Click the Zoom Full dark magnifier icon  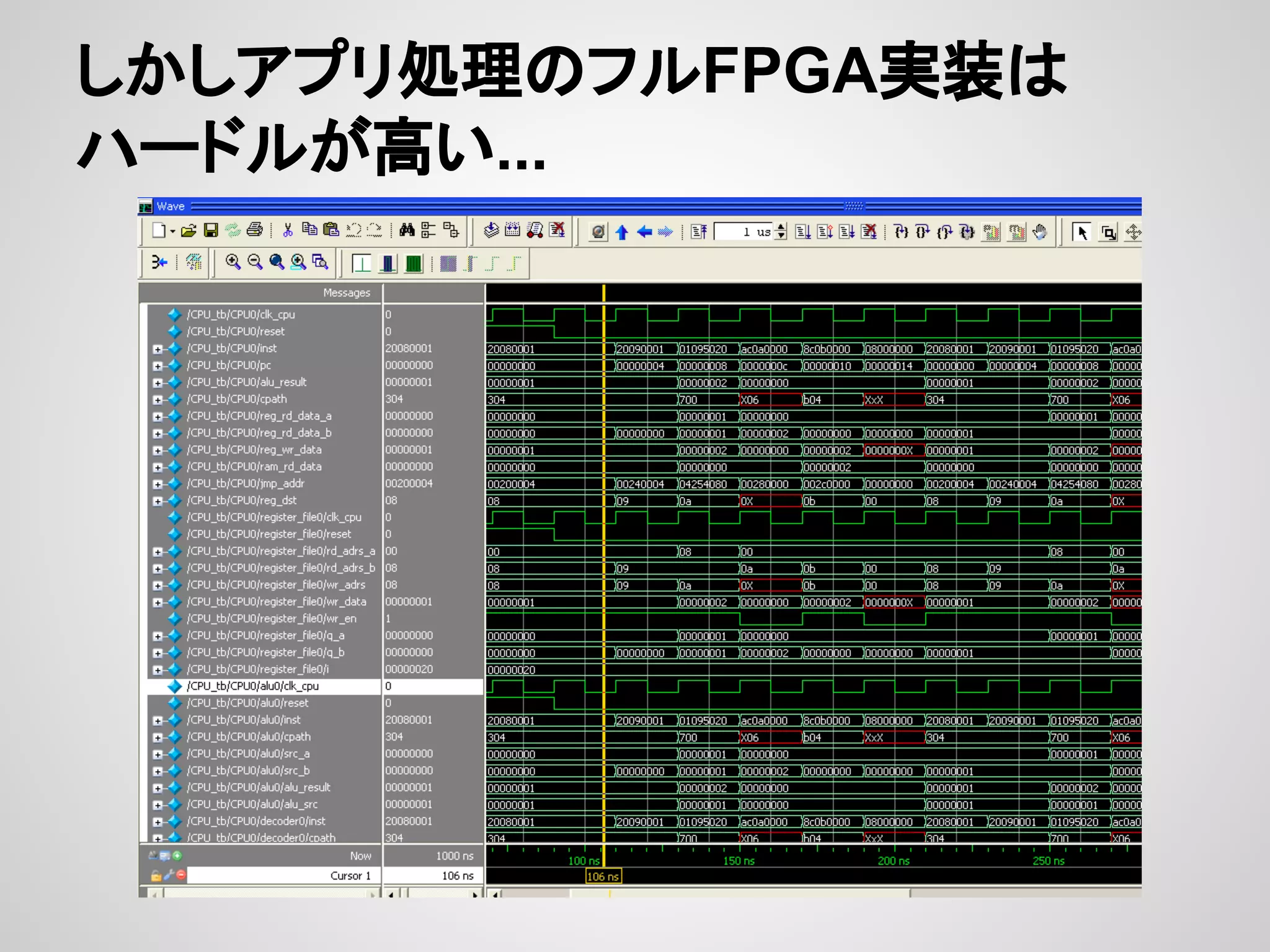277,262
